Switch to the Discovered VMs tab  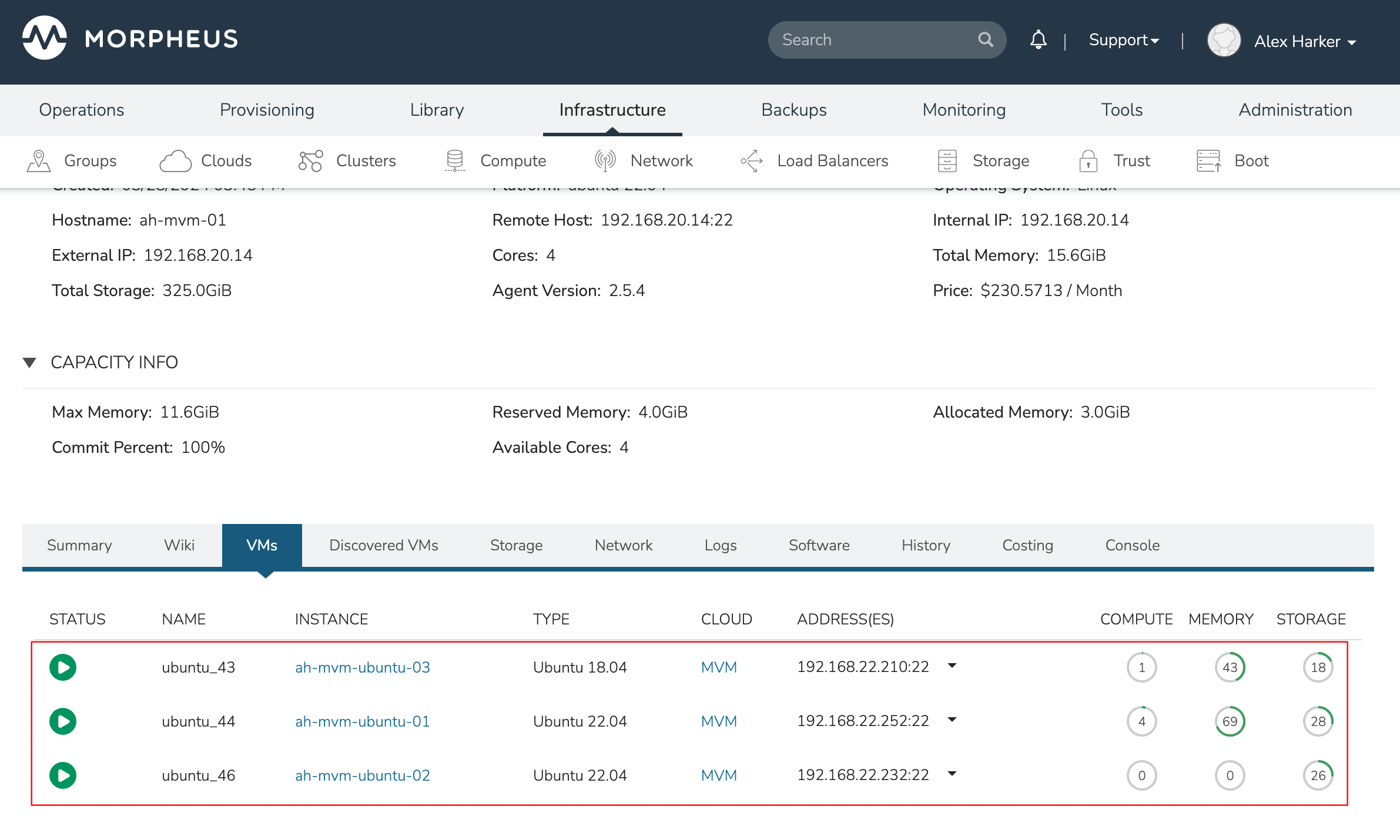(x=383, y=545)
